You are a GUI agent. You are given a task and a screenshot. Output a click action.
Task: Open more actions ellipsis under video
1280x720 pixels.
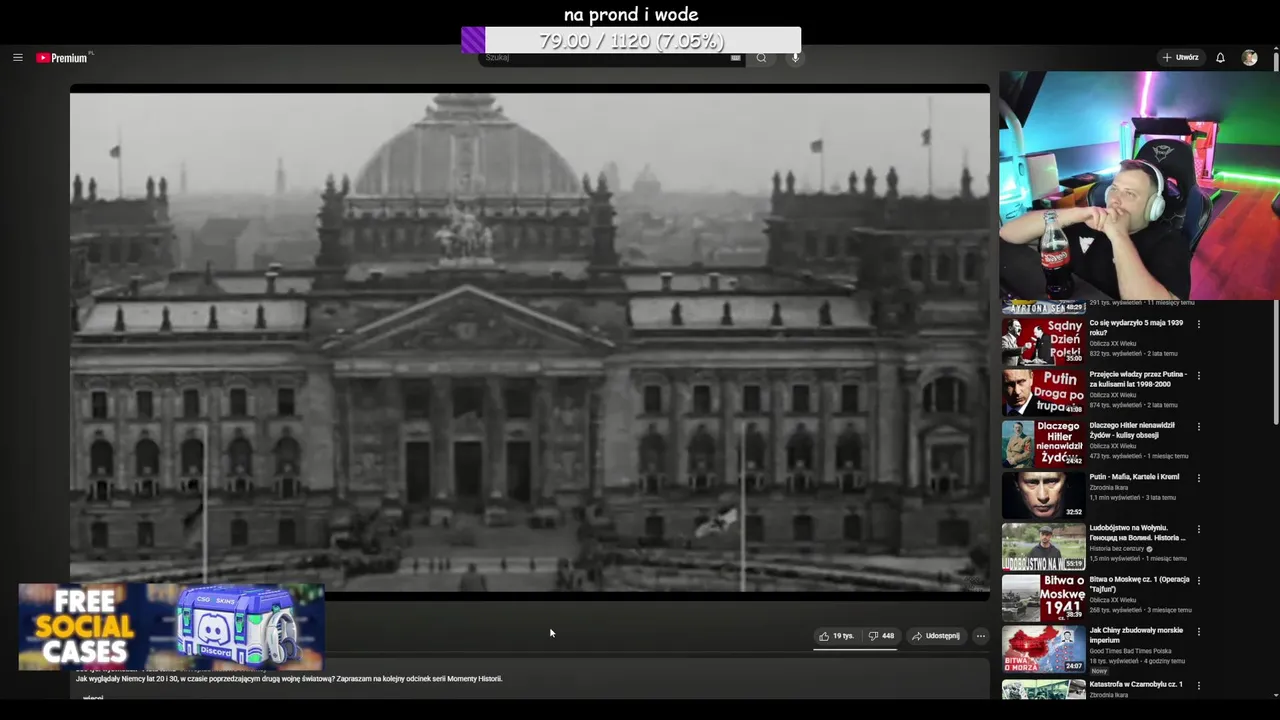[980, 636]
